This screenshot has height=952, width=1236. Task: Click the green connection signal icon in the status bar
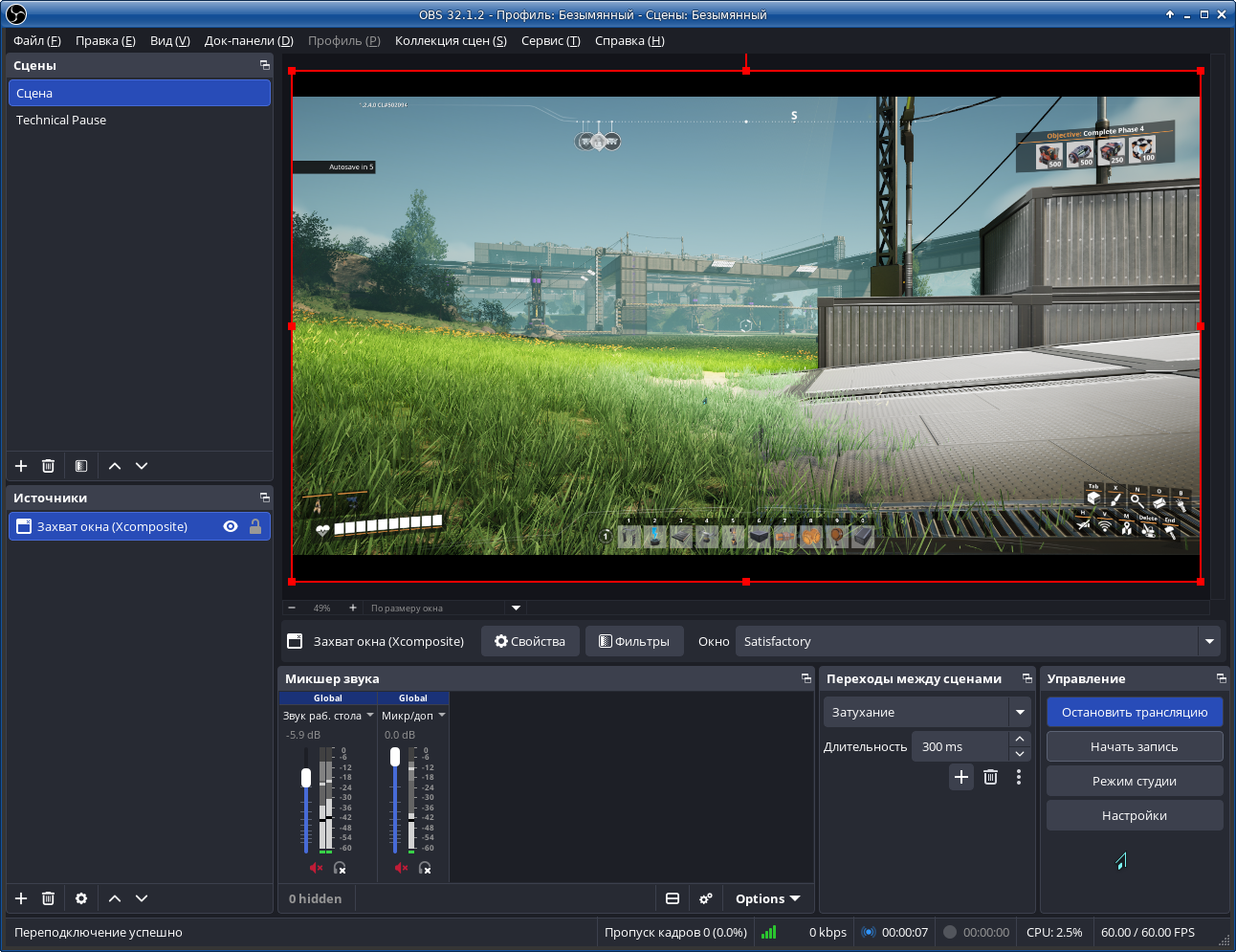click(769, 932)
